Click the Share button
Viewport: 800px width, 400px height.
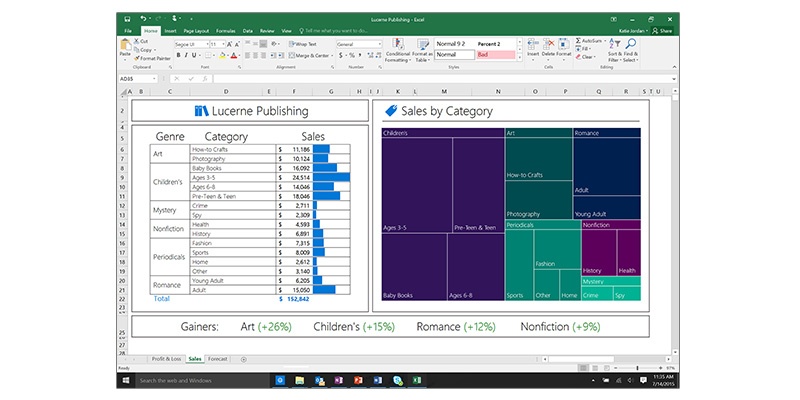[662, 31]
